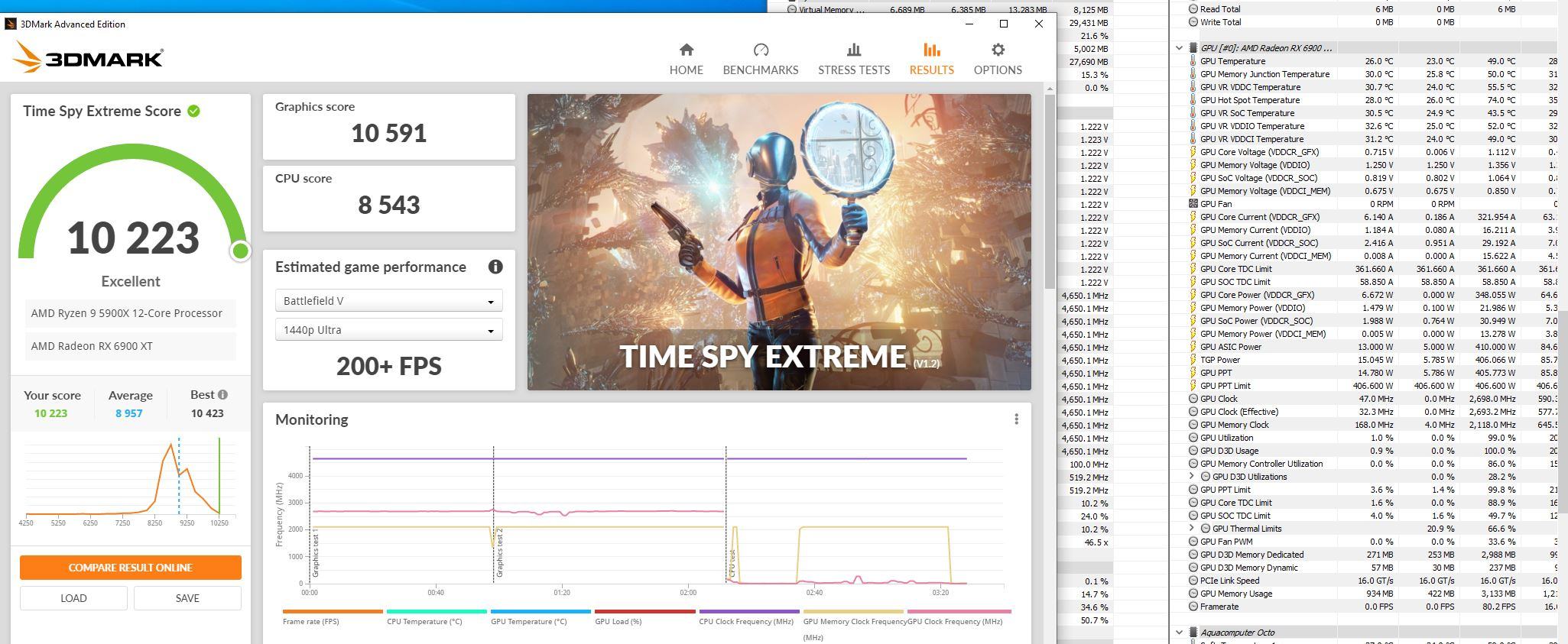Click the green verified checkmark beside Time Spy Extreme Score

pos(194,111)
